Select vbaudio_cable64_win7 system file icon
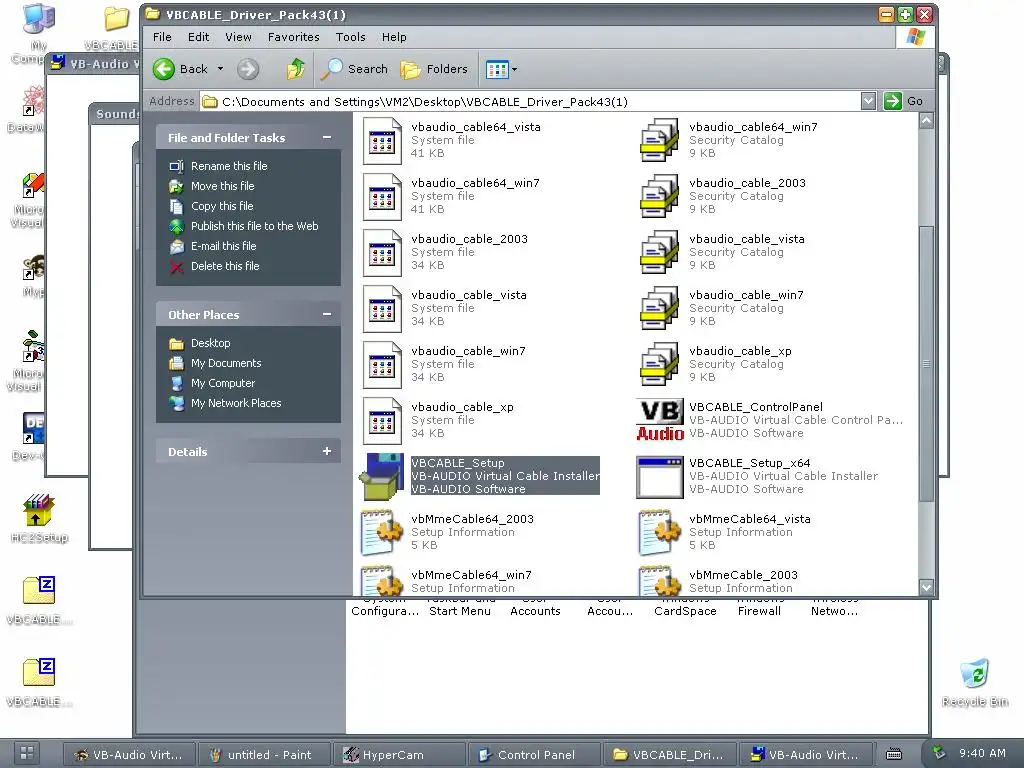Screen dimensions: 1024x768 tap(382, 197)
